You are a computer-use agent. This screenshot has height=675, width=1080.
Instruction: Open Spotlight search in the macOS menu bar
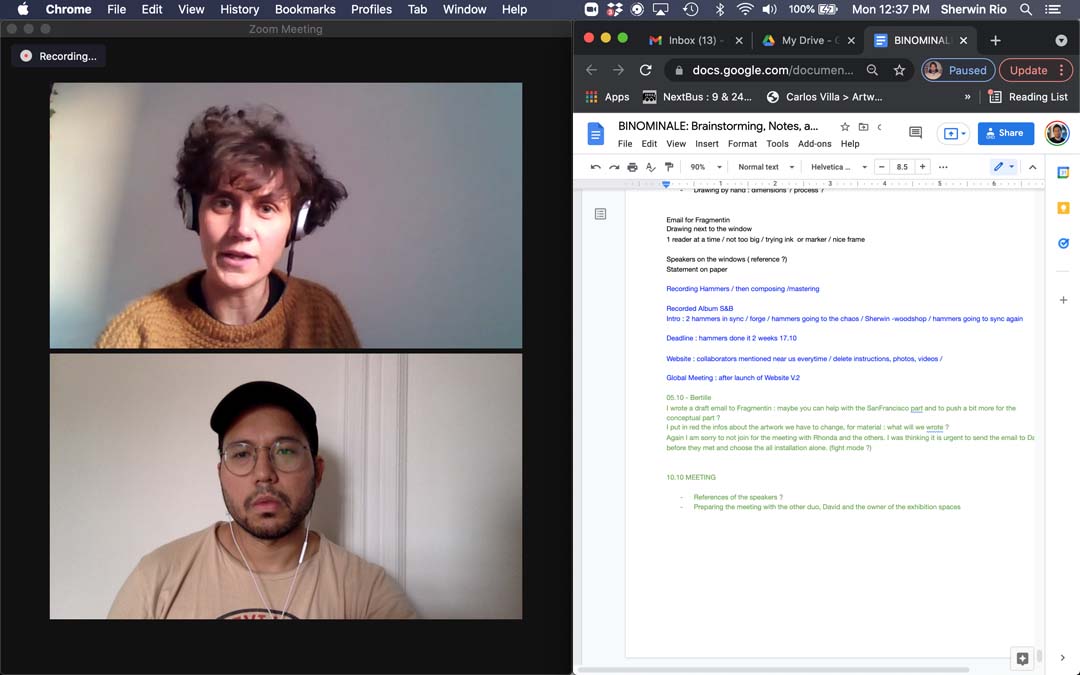(x=1026, y=10)
